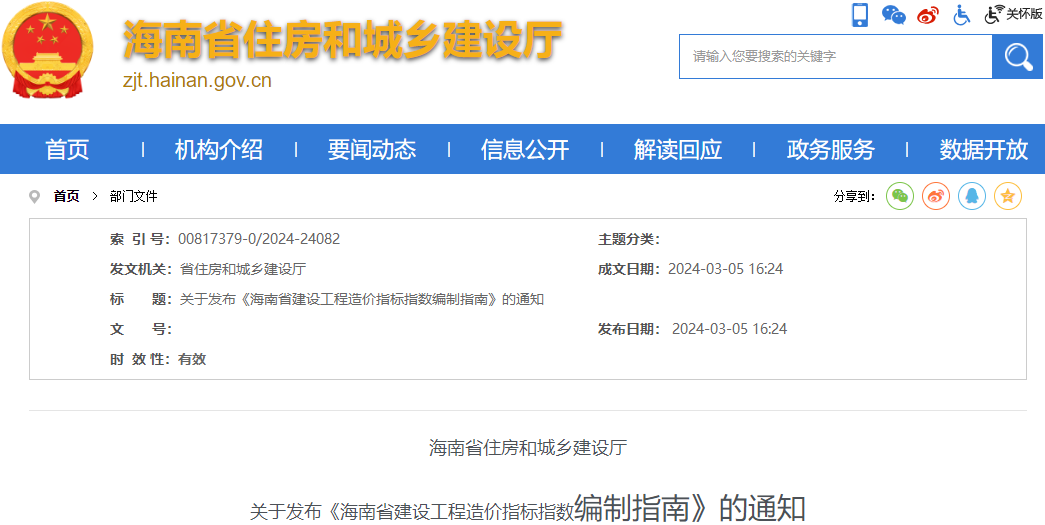Share to WeChat via green icon
This screenshot has height=525, width=1045.
coord(900,196)
